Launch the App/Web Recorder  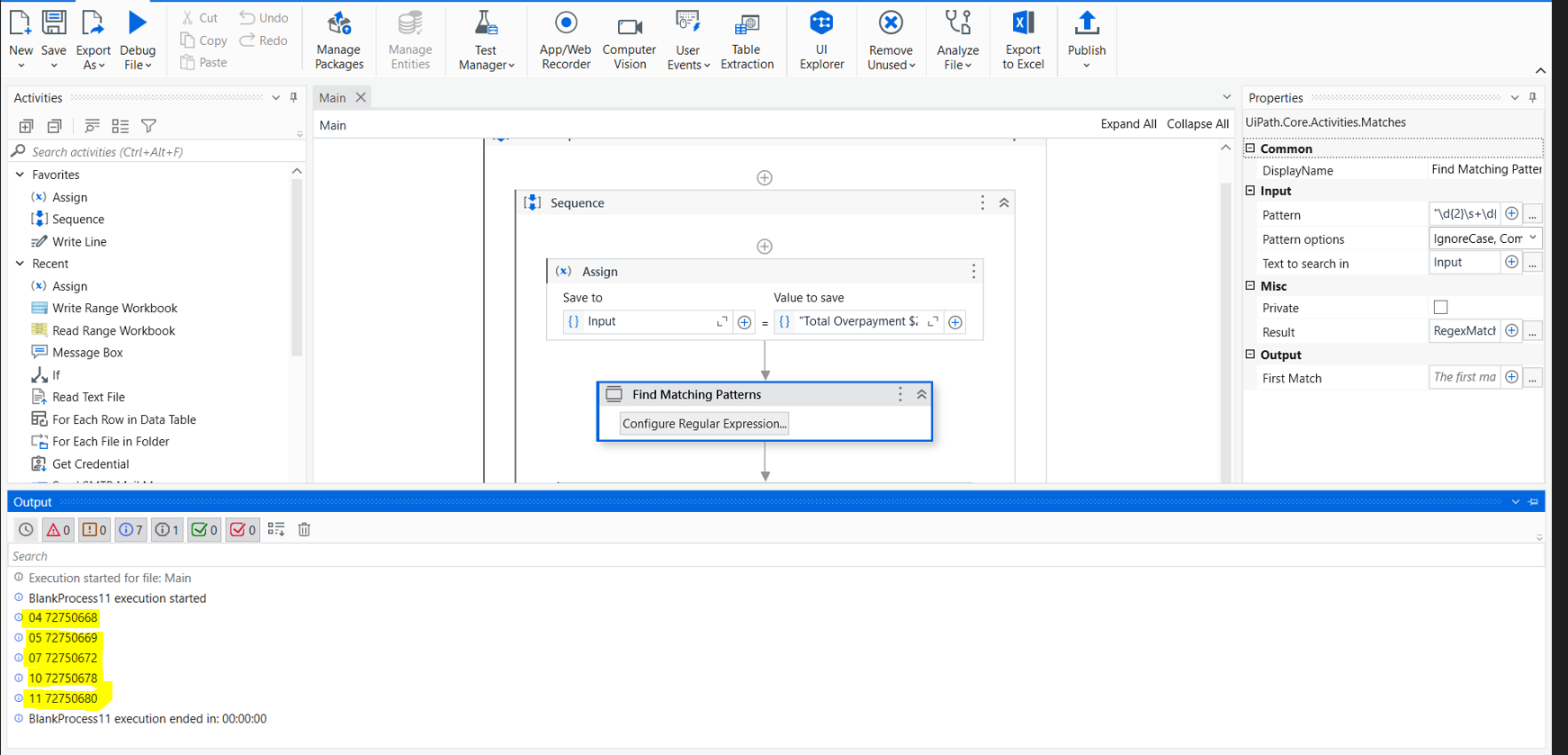pos(566,39)
